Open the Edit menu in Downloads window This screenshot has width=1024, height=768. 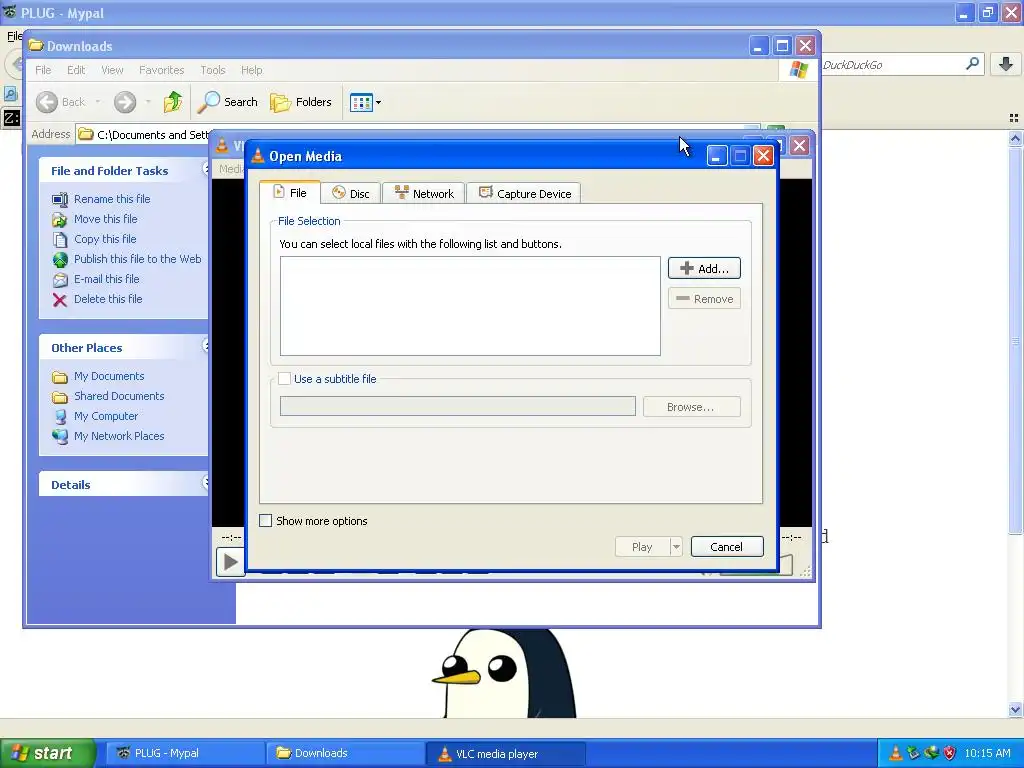pyautogui.click(x=76, y=70)
